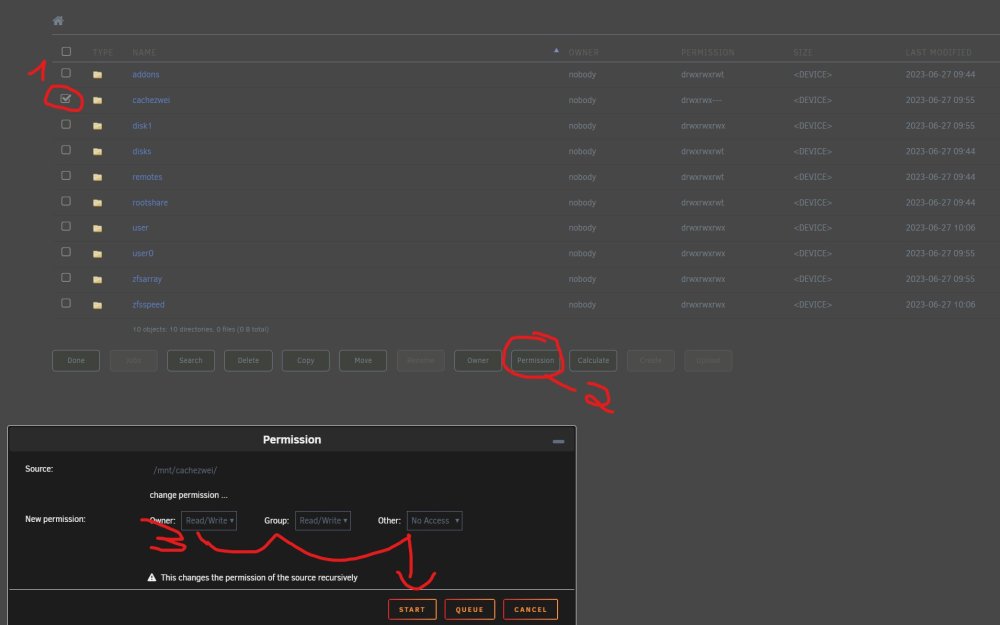Toggle the select-all checkbox in header
This screenshot has height=625, width=1000.
[x=66, y=51]
